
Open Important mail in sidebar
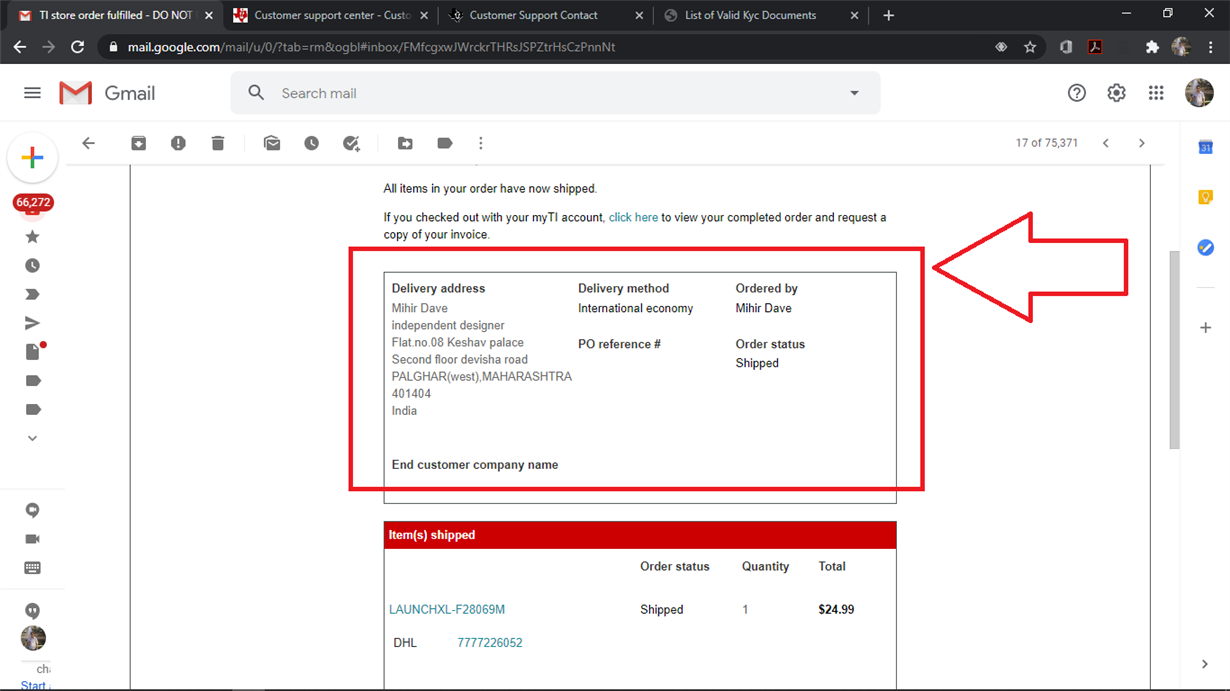coord(32,295)
